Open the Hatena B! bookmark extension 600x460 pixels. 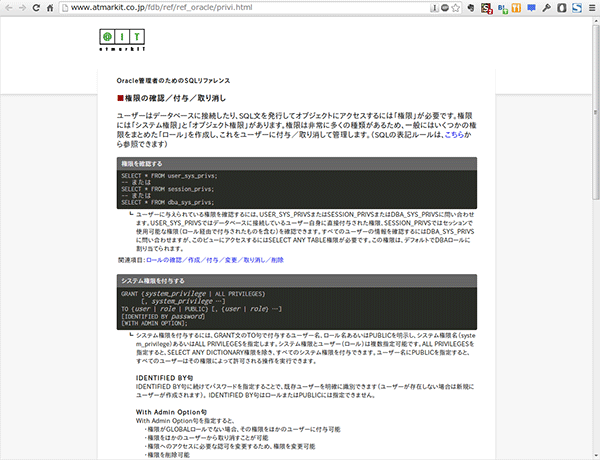[x=502, y=8]
